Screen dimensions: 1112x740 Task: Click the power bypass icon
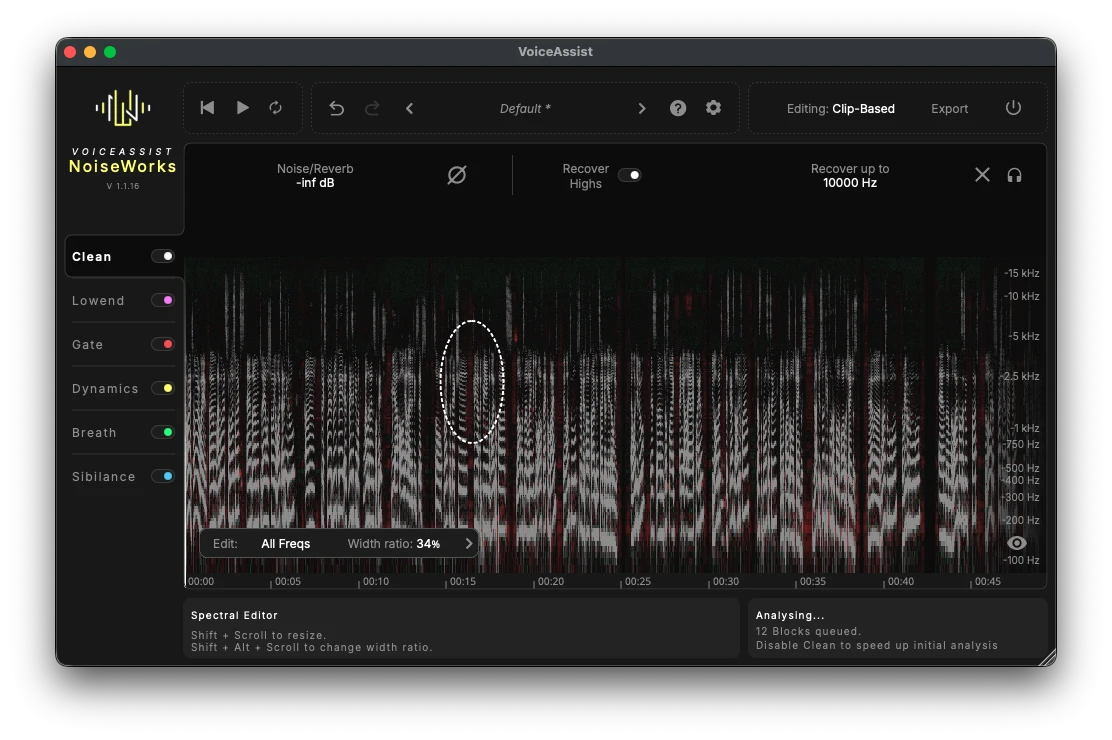click(1013, 108)
